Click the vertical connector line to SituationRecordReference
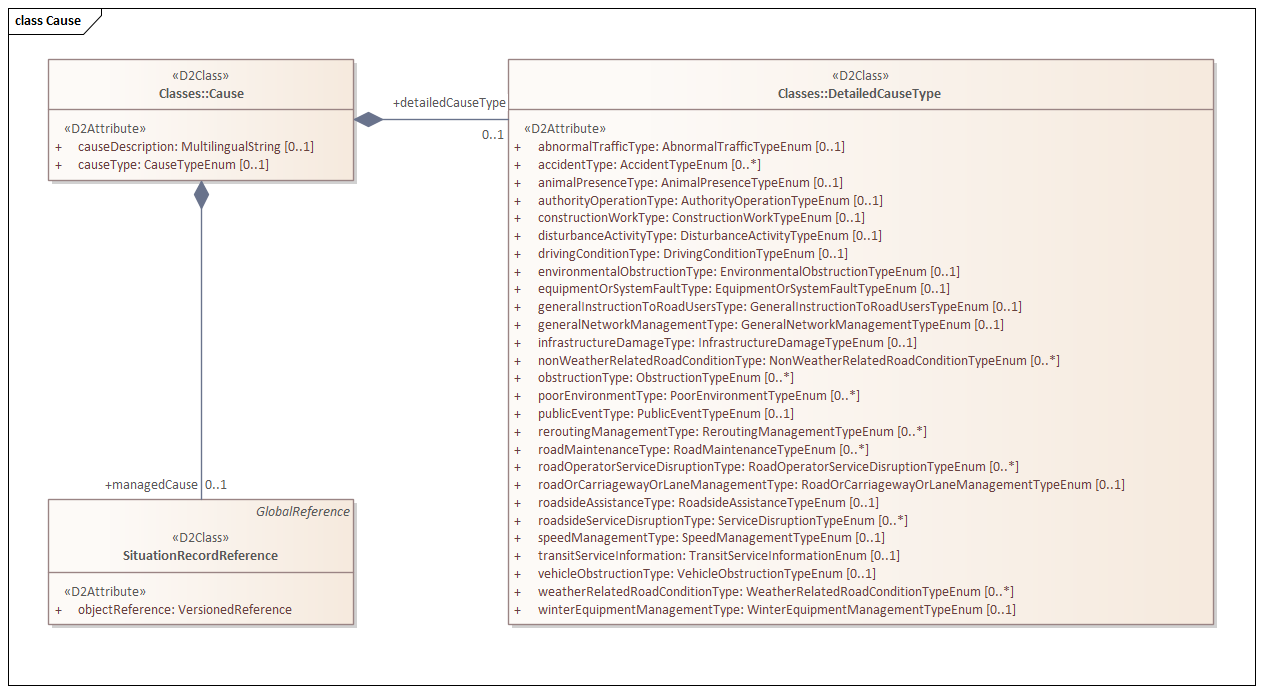 [202, 350]
